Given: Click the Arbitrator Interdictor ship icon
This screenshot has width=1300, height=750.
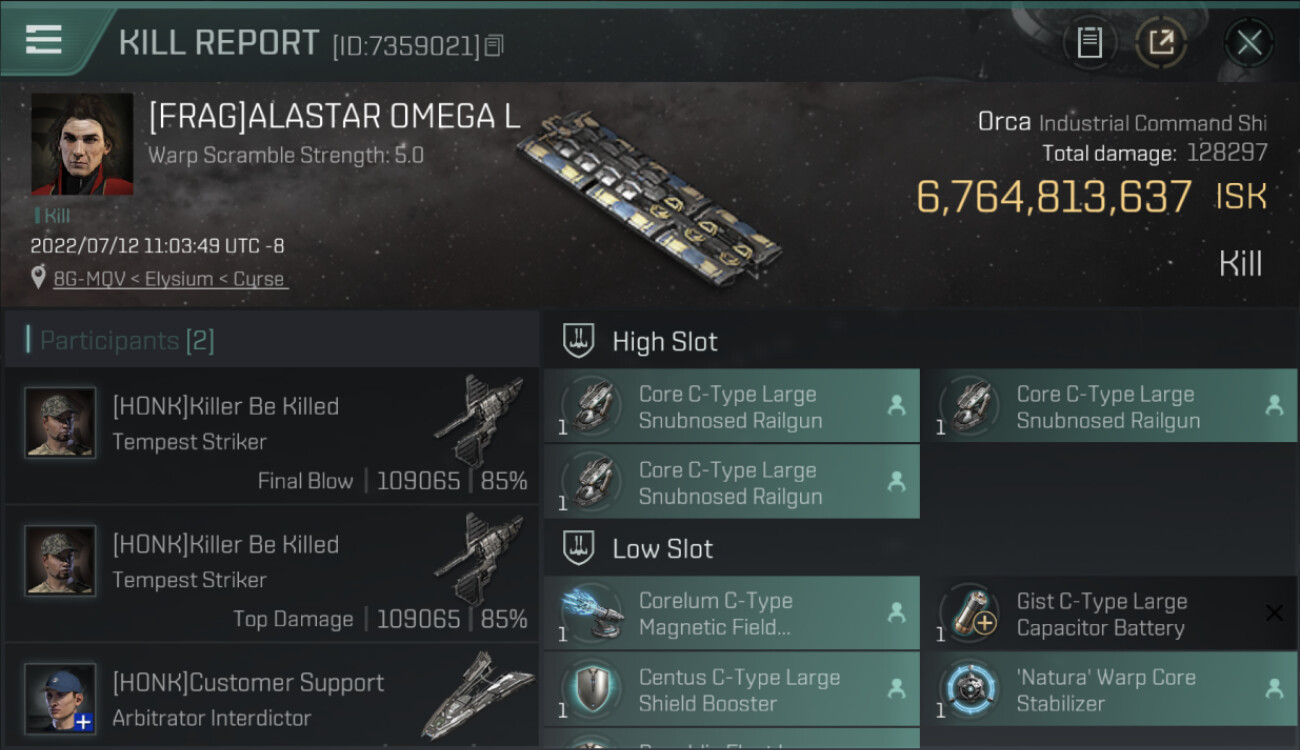Looking at the screenshot, I should click(x=478, y=695).
